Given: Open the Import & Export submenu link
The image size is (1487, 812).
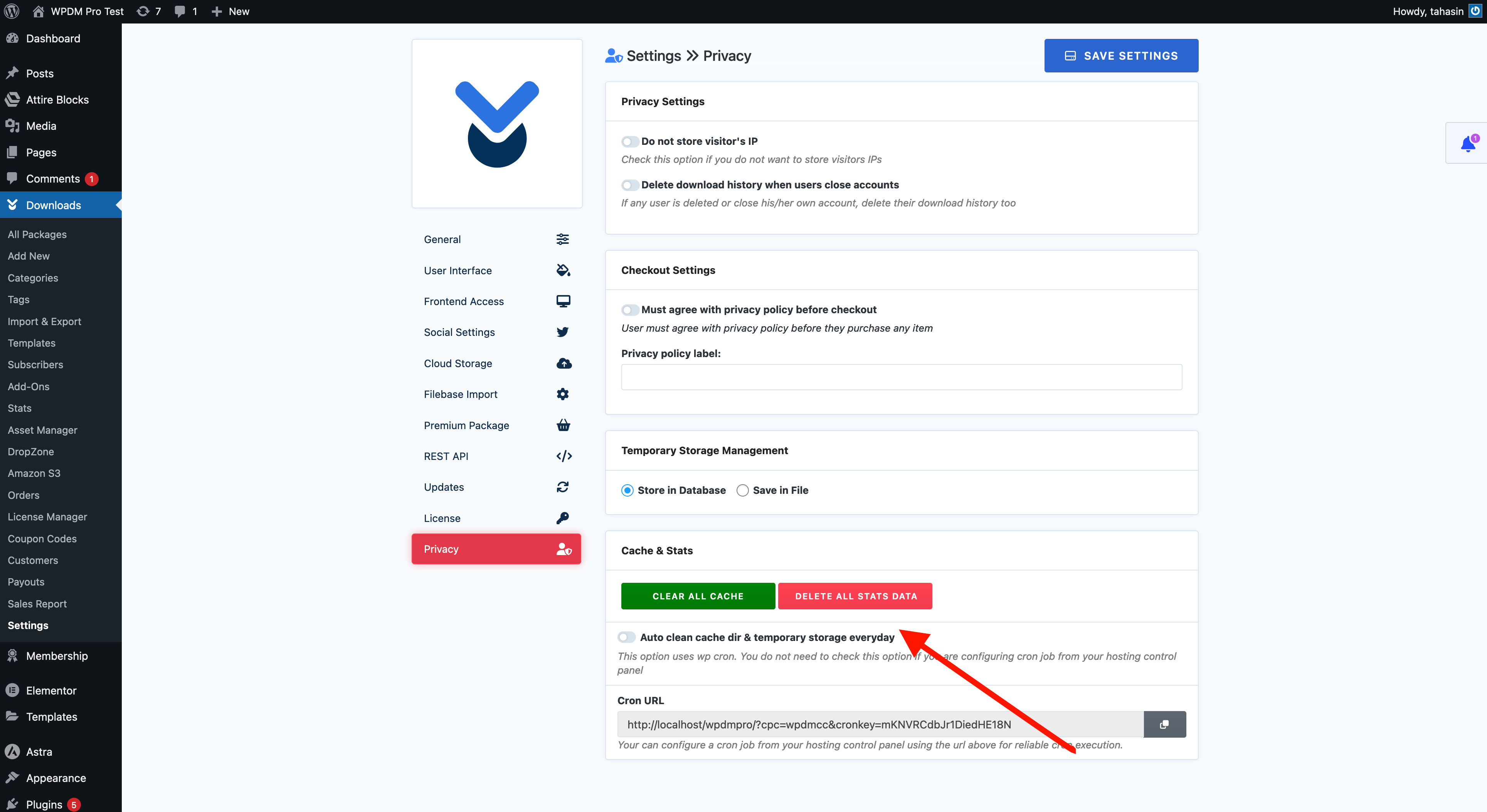Looking at the screenshot, I should (44, 321).
